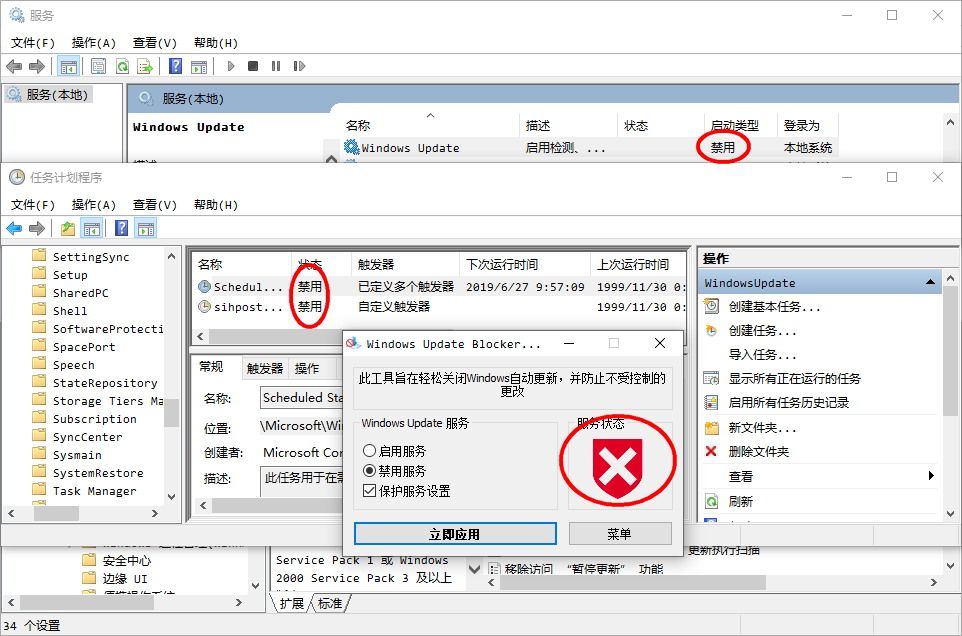The image size is (962, 636).
Task: Click Help icon in Services toolbar
Action: click(175, 66)
